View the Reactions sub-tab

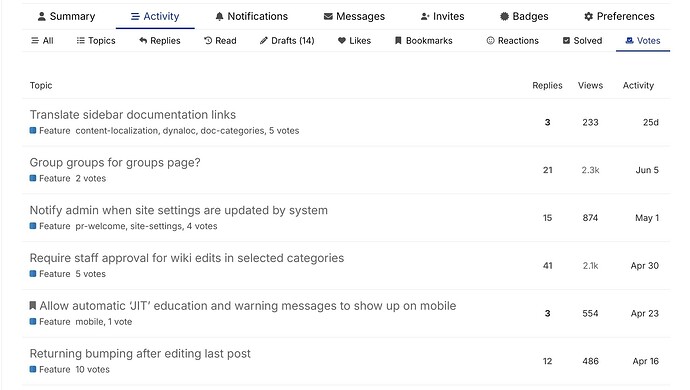(x=512, y=40)
